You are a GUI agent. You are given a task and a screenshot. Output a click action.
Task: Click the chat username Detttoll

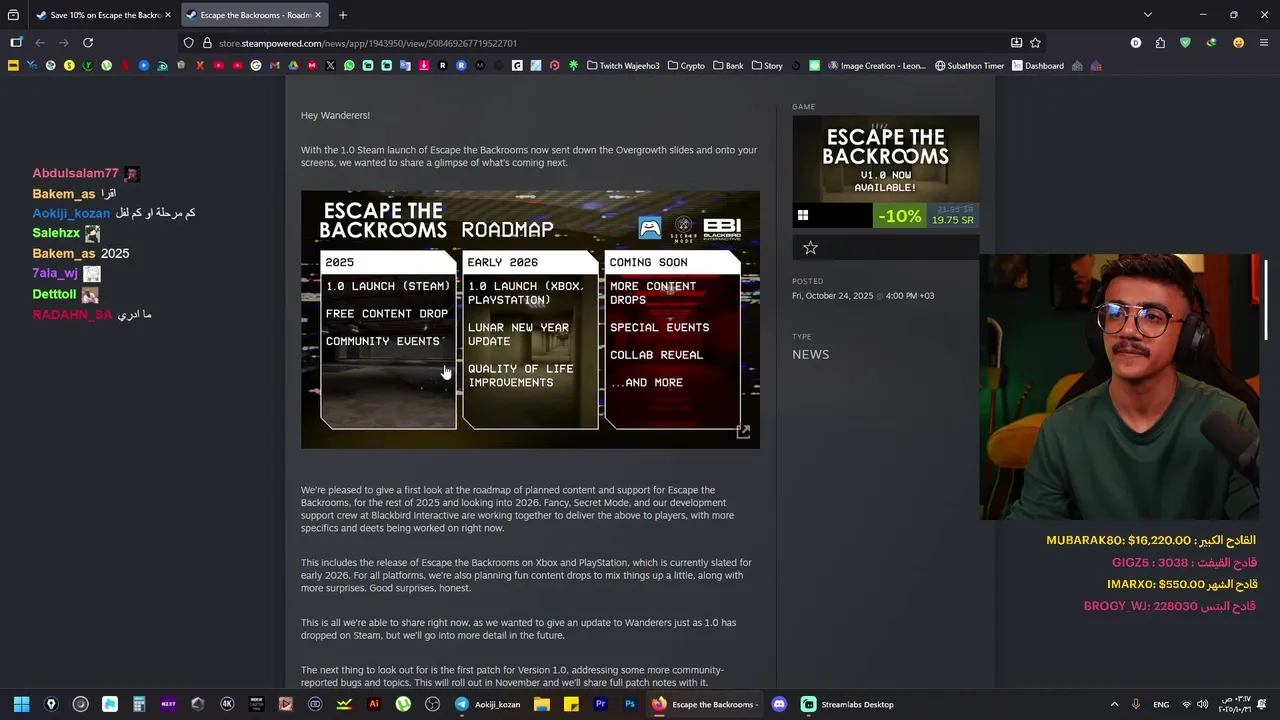coord(54,294)
